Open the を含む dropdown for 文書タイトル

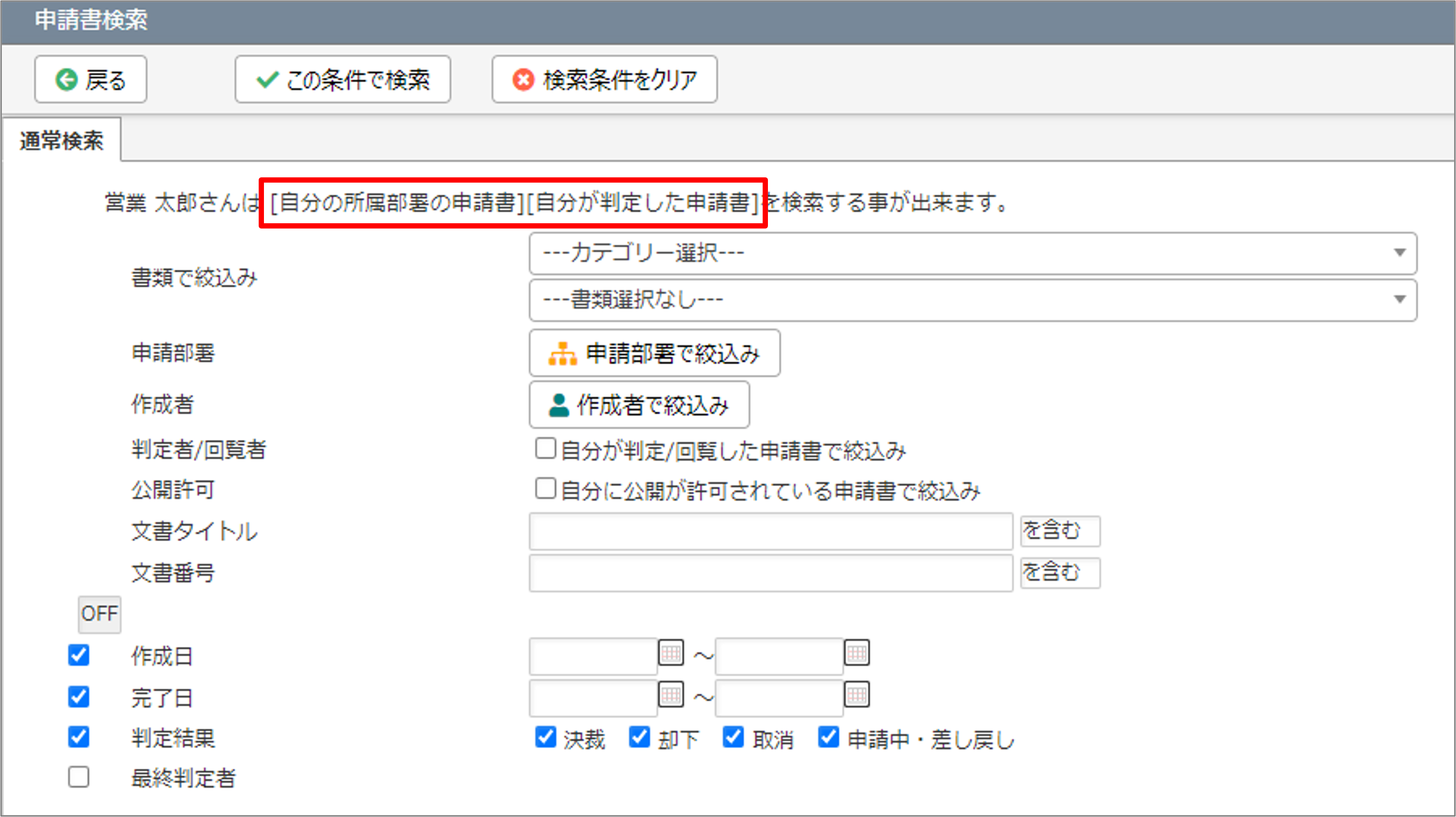coord(1060,531)
